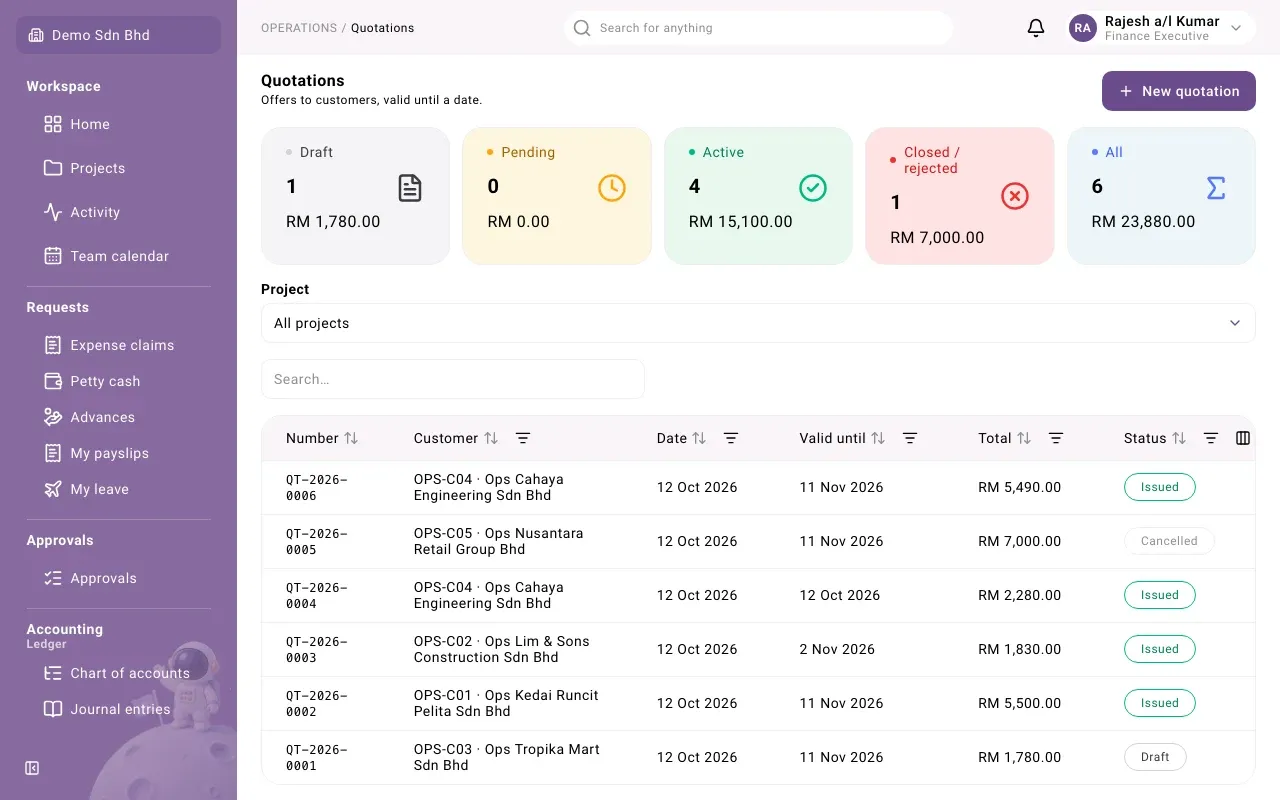
Task: Open the column chooser icon in the table header
Action: [x=1243, y=438]
